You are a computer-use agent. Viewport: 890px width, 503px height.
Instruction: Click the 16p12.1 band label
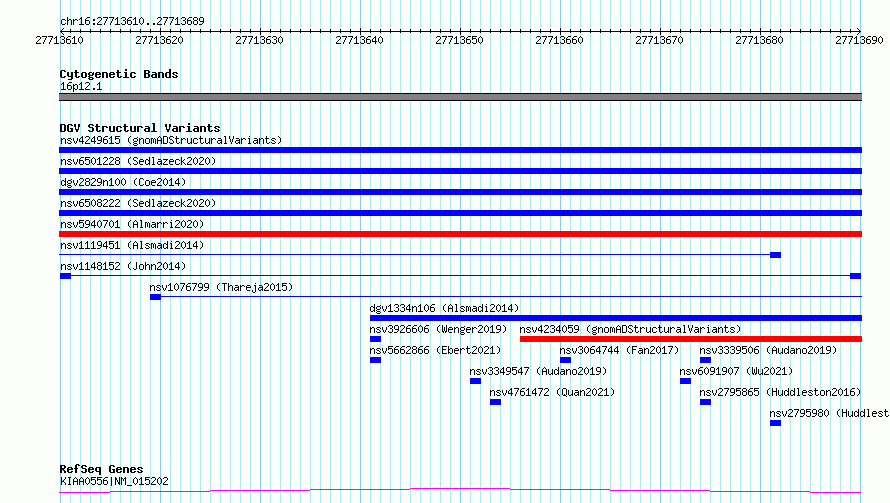click(x=81, y=86)
